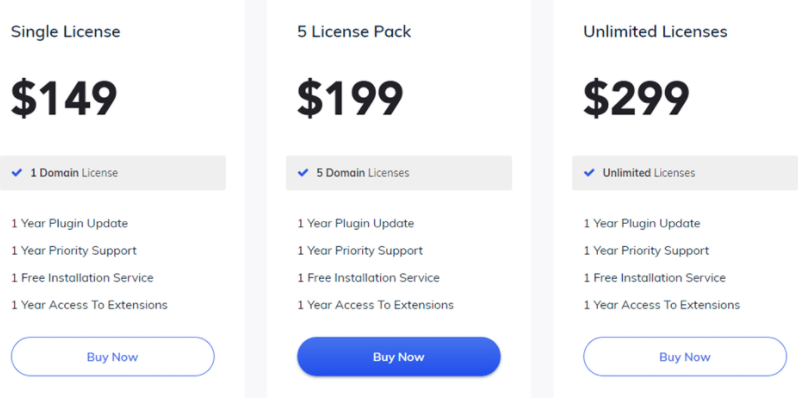Click the $149 price
Viewport: 798px width, 407px height.
pos(64,98)
